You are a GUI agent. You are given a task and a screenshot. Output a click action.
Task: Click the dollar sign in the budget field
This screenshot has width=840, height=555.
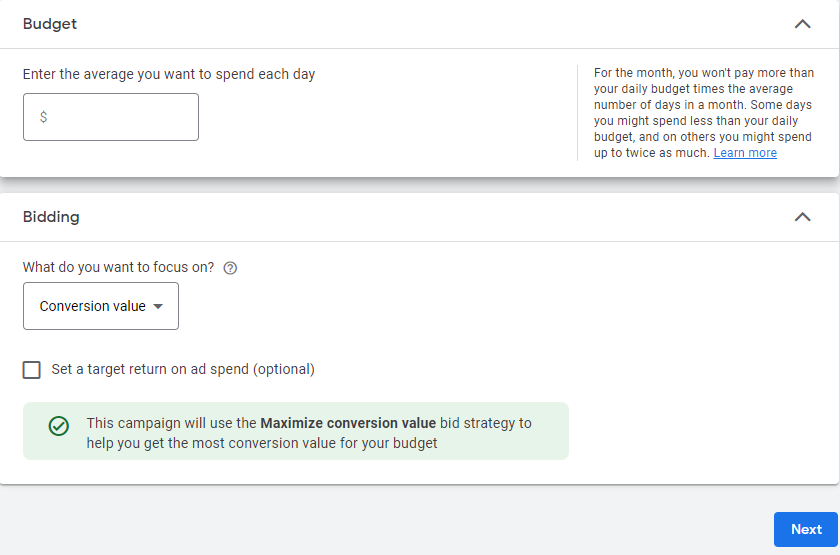pyautogui.click(x=43, y=117)
